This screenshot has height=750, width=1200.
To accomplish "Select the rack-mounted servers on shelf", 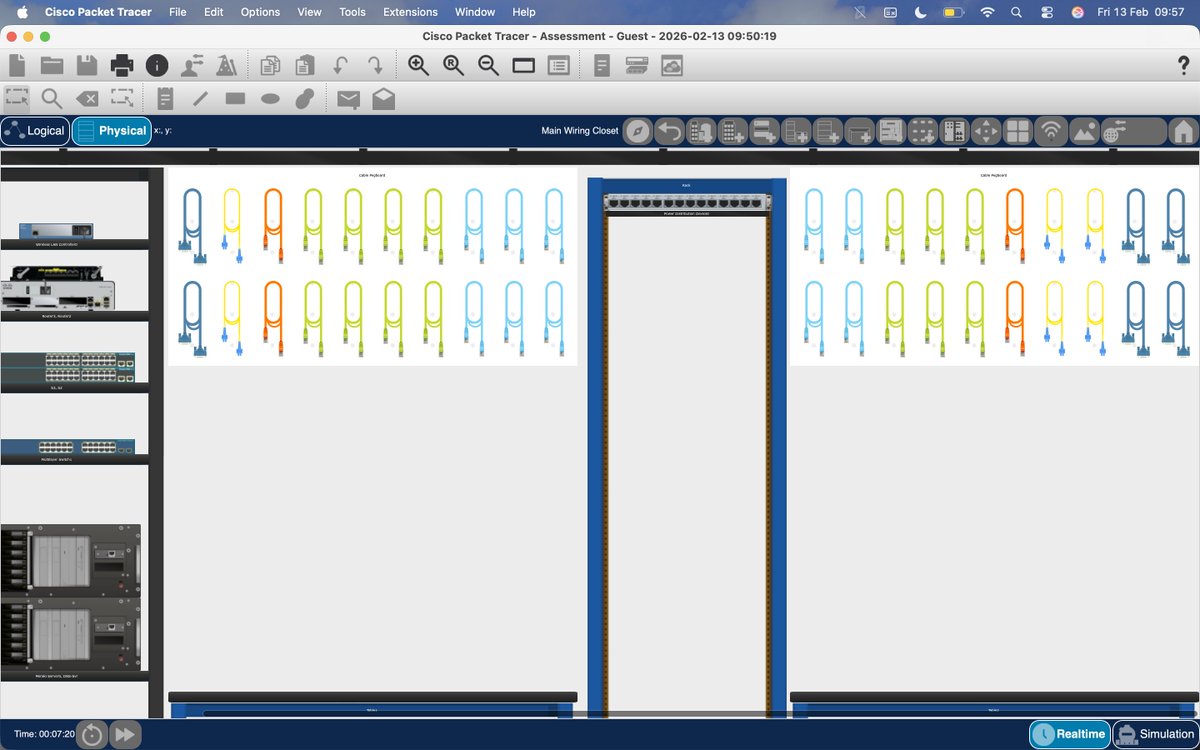I will click(x=70, y=598).
